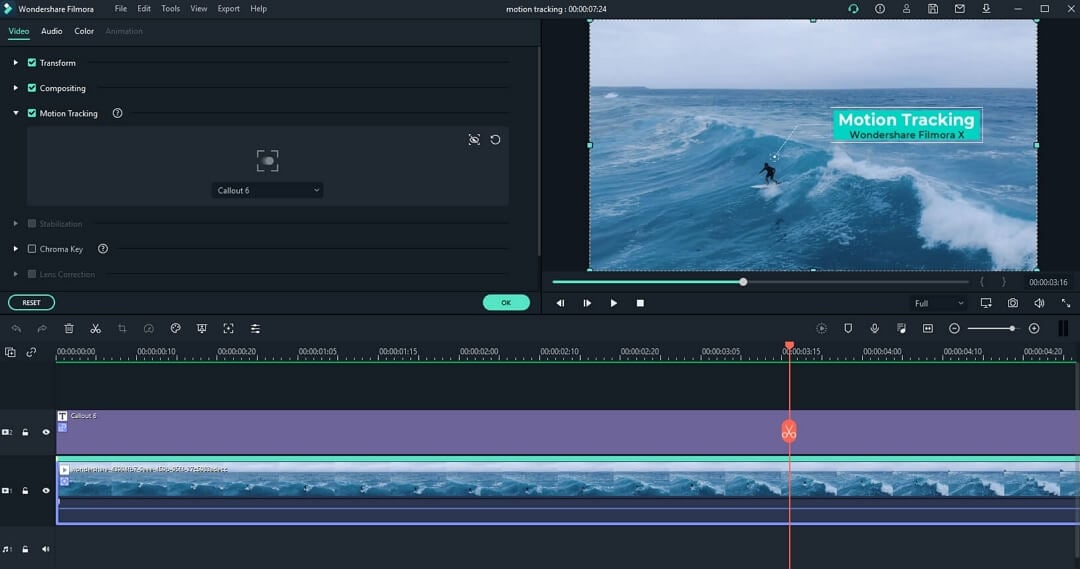
Task: Click the Redo arrow in timeline toolbar
Action: tap(42, 329)
